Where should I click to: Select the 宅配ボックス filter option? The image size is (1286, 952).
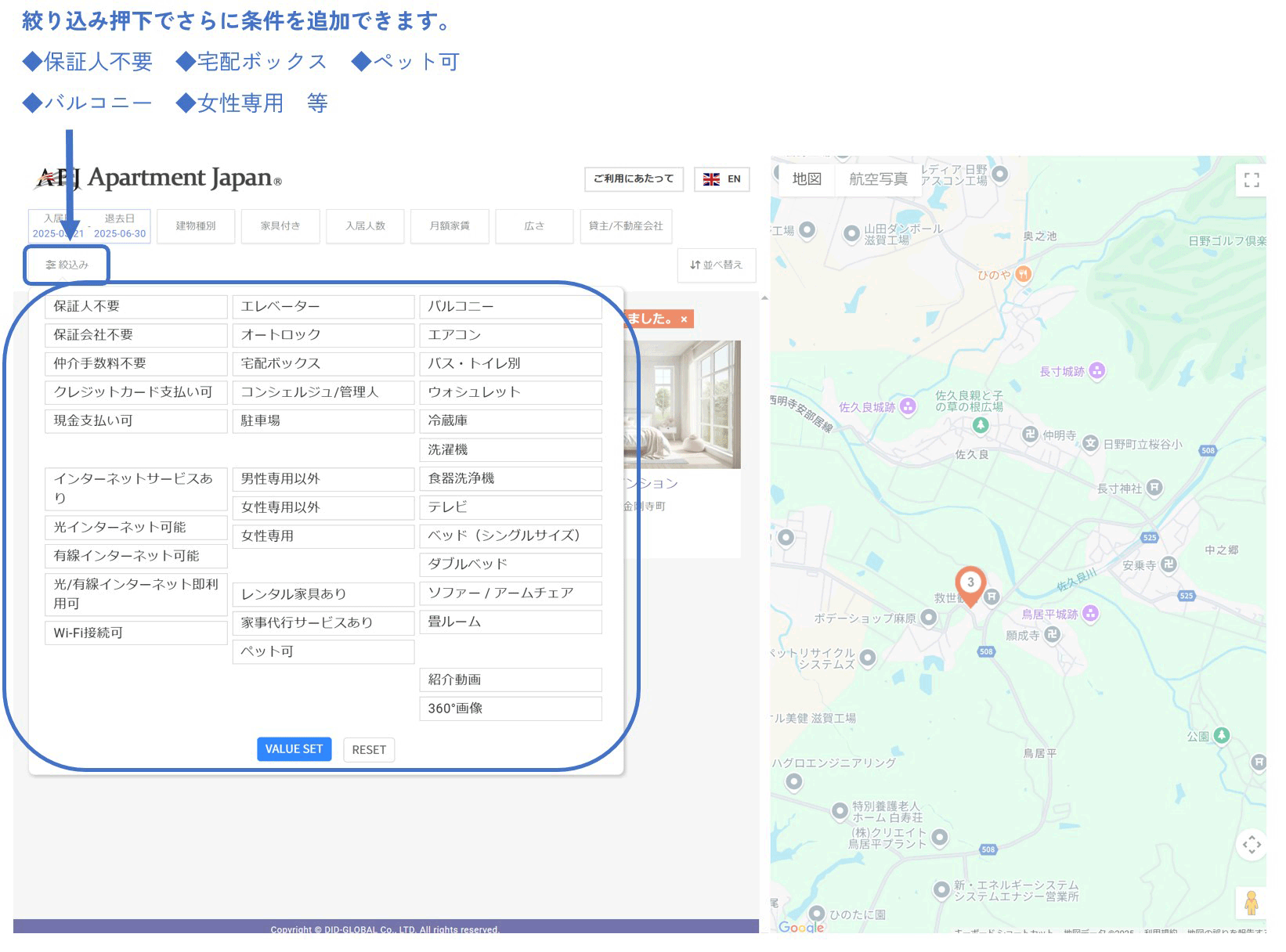tap(323, 364)
